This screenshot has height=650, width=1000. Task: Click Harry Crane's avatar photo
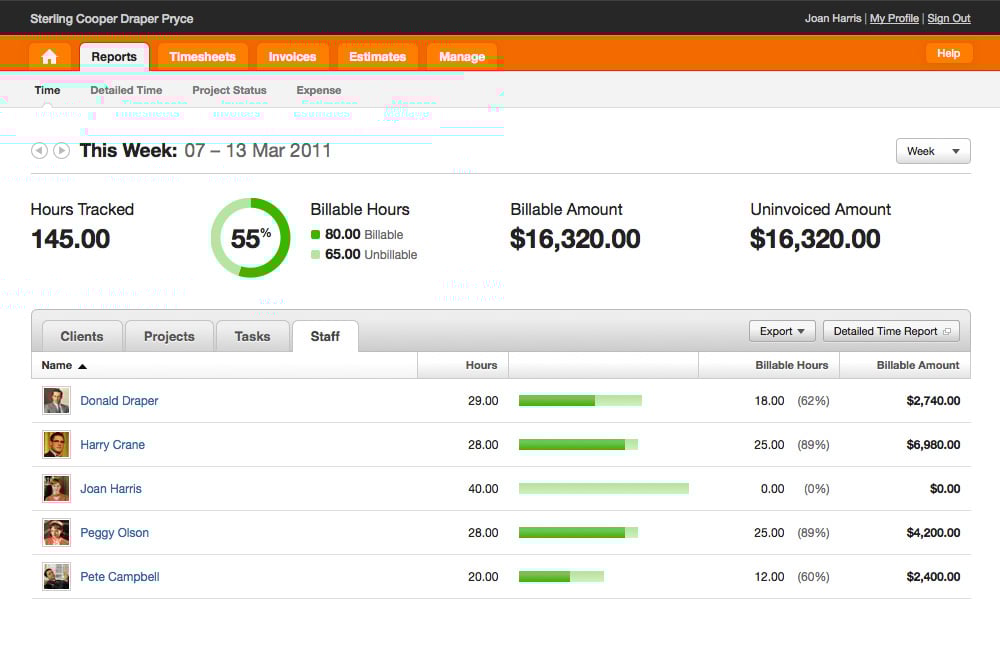(x=56, y=445)
